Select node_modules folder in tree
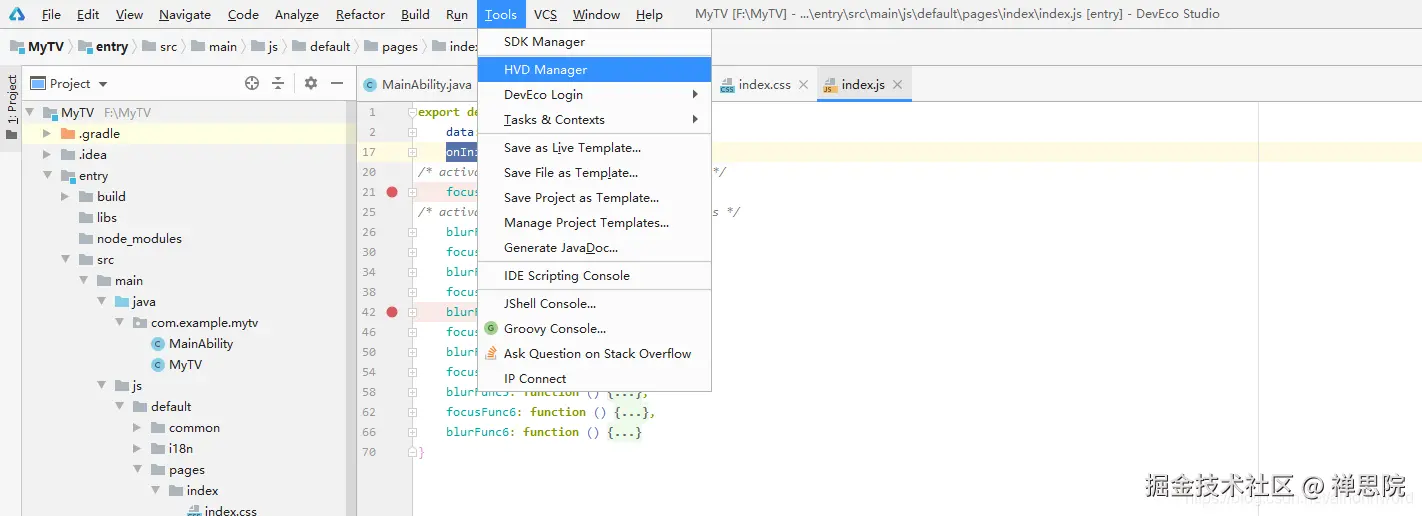 click(130, 239)
